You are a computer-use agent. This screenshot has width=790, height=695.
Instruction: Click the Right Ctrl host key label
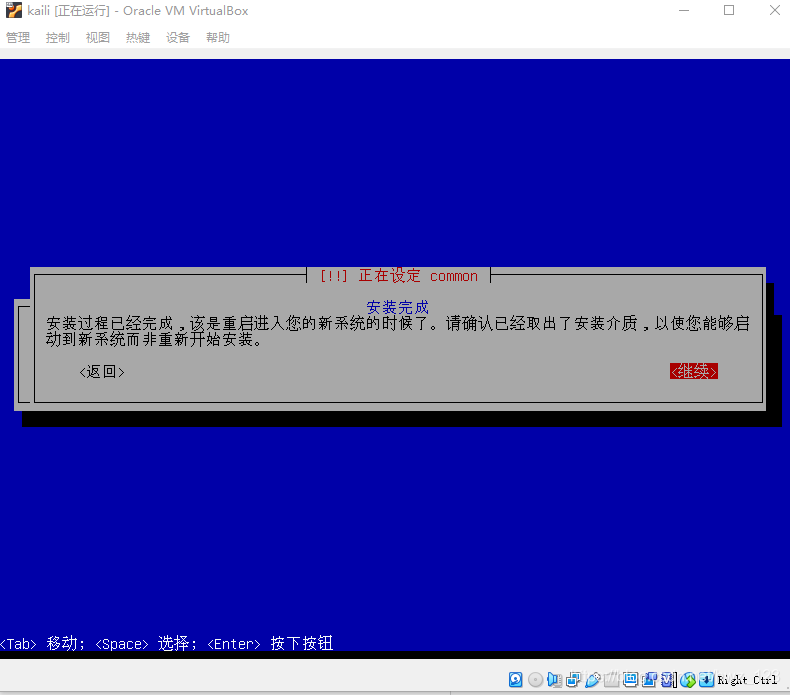747,680
